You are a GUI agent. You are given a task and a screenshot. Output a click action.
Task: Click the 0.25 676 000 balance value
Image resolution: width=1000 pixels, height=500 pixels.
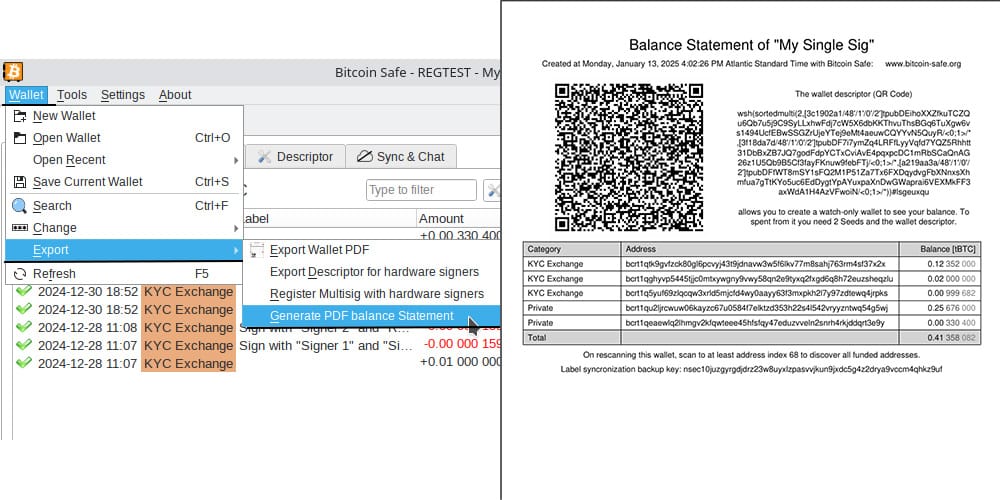tap(951, 308)
